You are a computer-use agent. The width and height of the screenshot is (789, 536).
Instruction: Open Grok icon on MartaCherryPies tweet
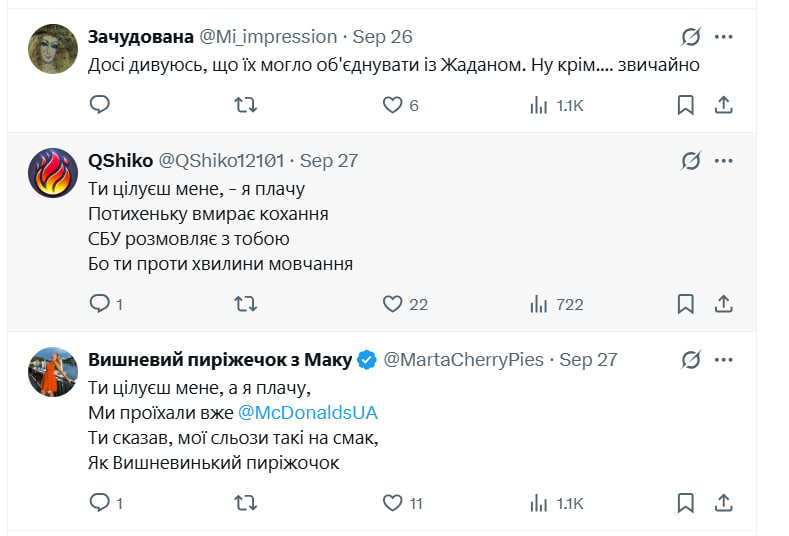691,360
